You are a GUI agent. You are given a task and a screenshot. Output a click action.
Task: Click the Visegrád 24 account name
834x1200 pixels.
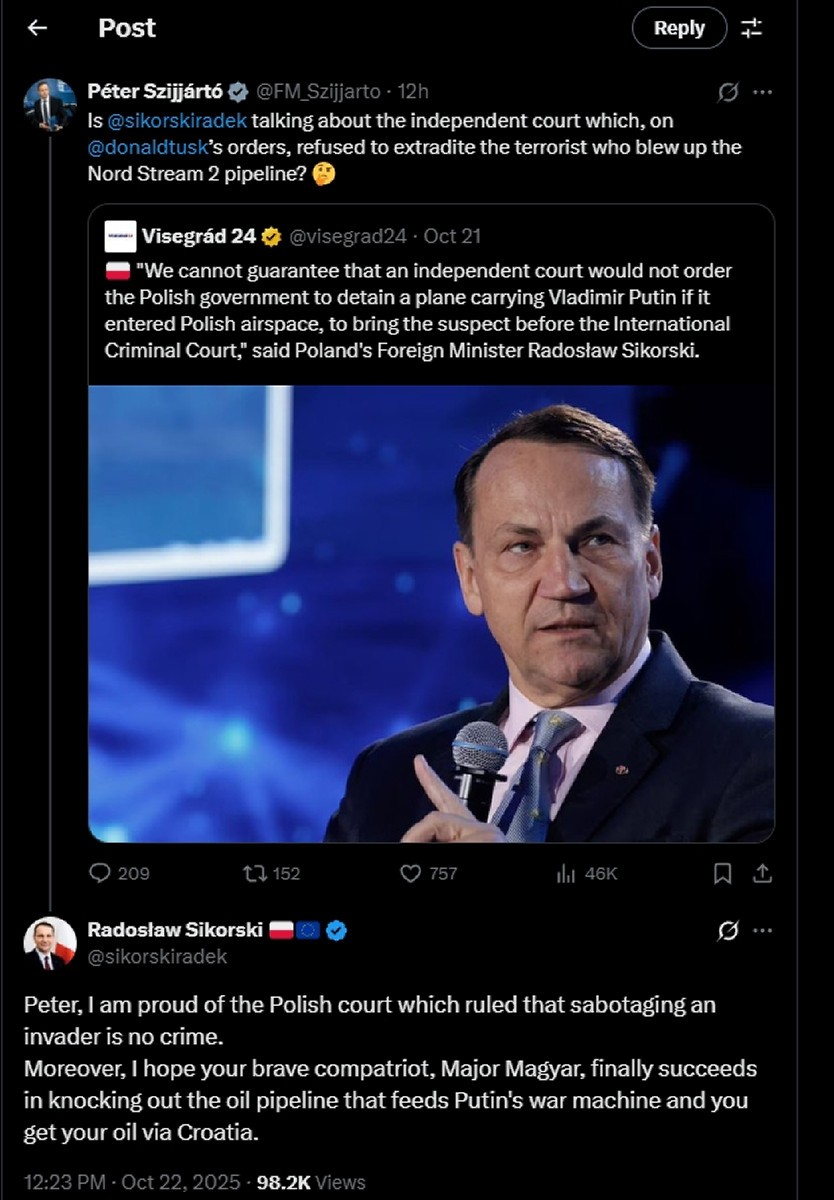tap(200, 237)
